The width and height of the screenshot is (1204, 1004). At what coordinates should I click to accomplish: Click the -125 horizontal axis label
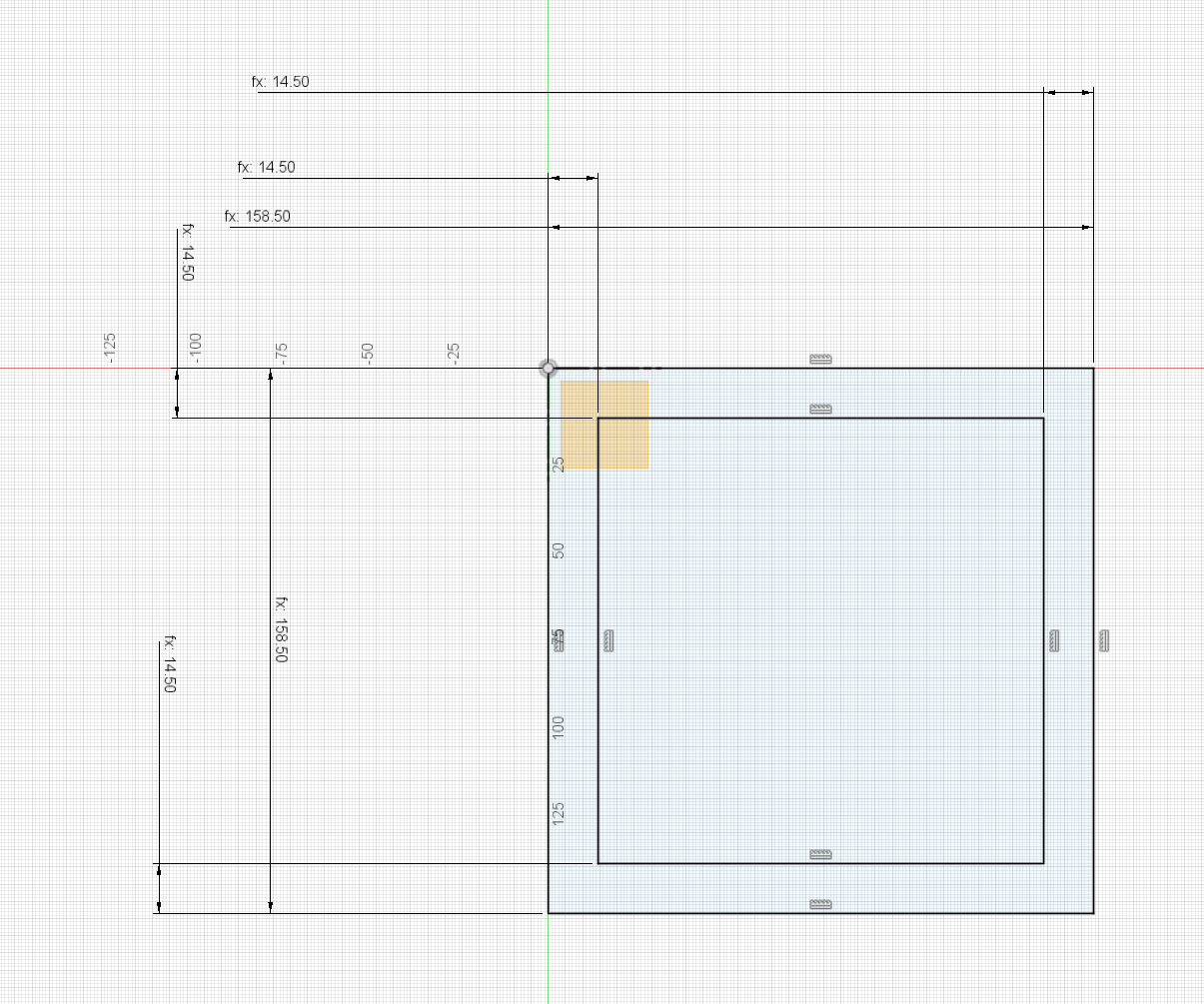[110, 348]
